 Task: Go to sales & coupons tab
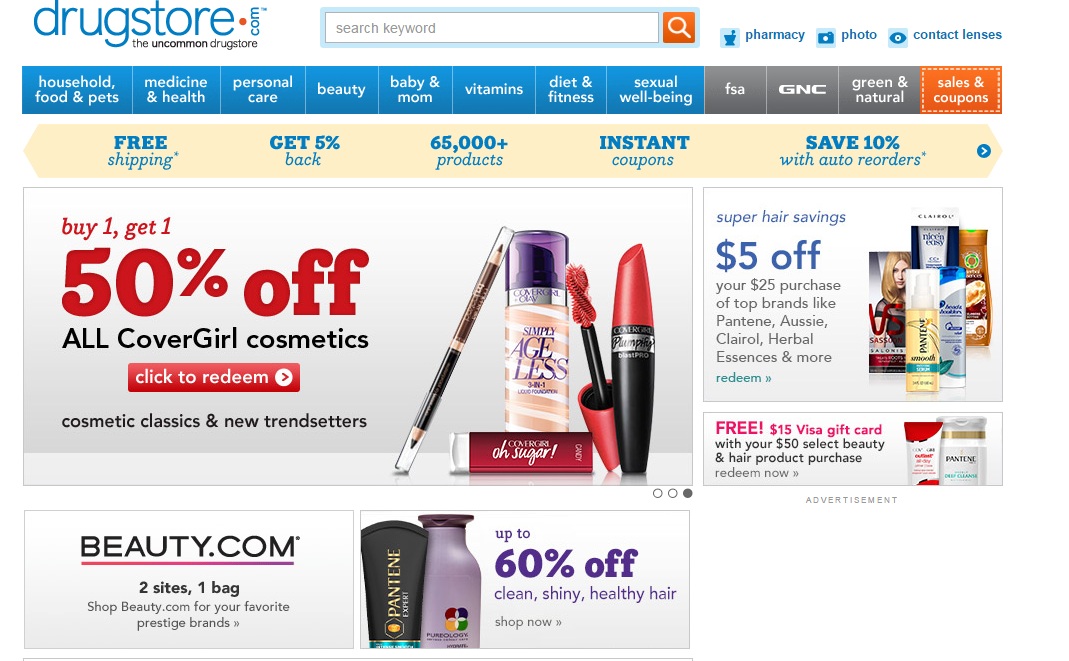tap(960, 89)
